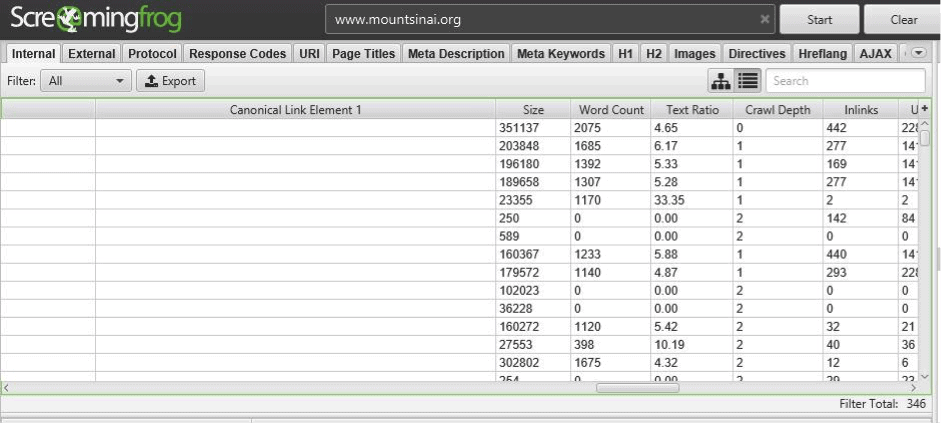This screenshot has width=941, height=423.
Task: Select the text ratio cell 5.42
Action: pyautogui.click(x=692, y=326)
